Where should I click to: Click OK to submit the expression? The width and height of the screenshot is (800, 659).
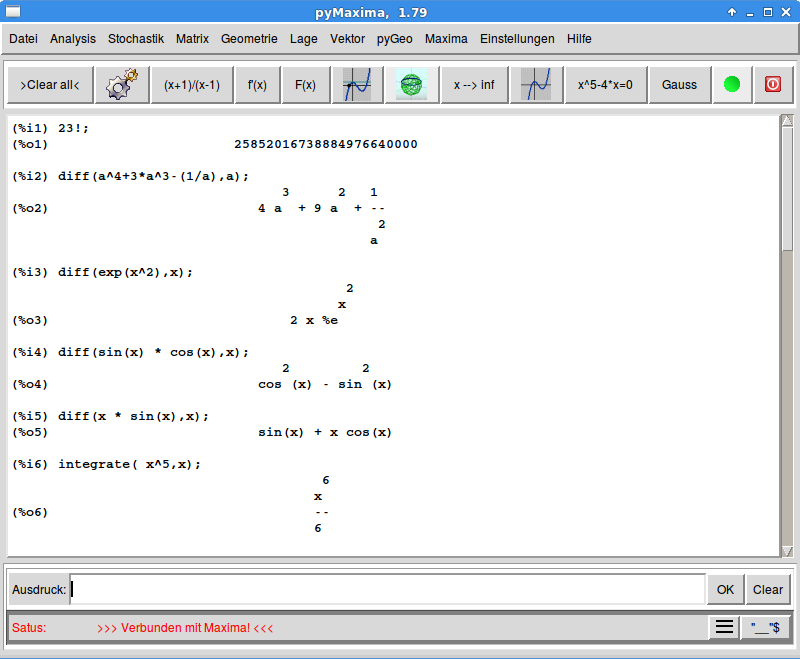point(725,590)
